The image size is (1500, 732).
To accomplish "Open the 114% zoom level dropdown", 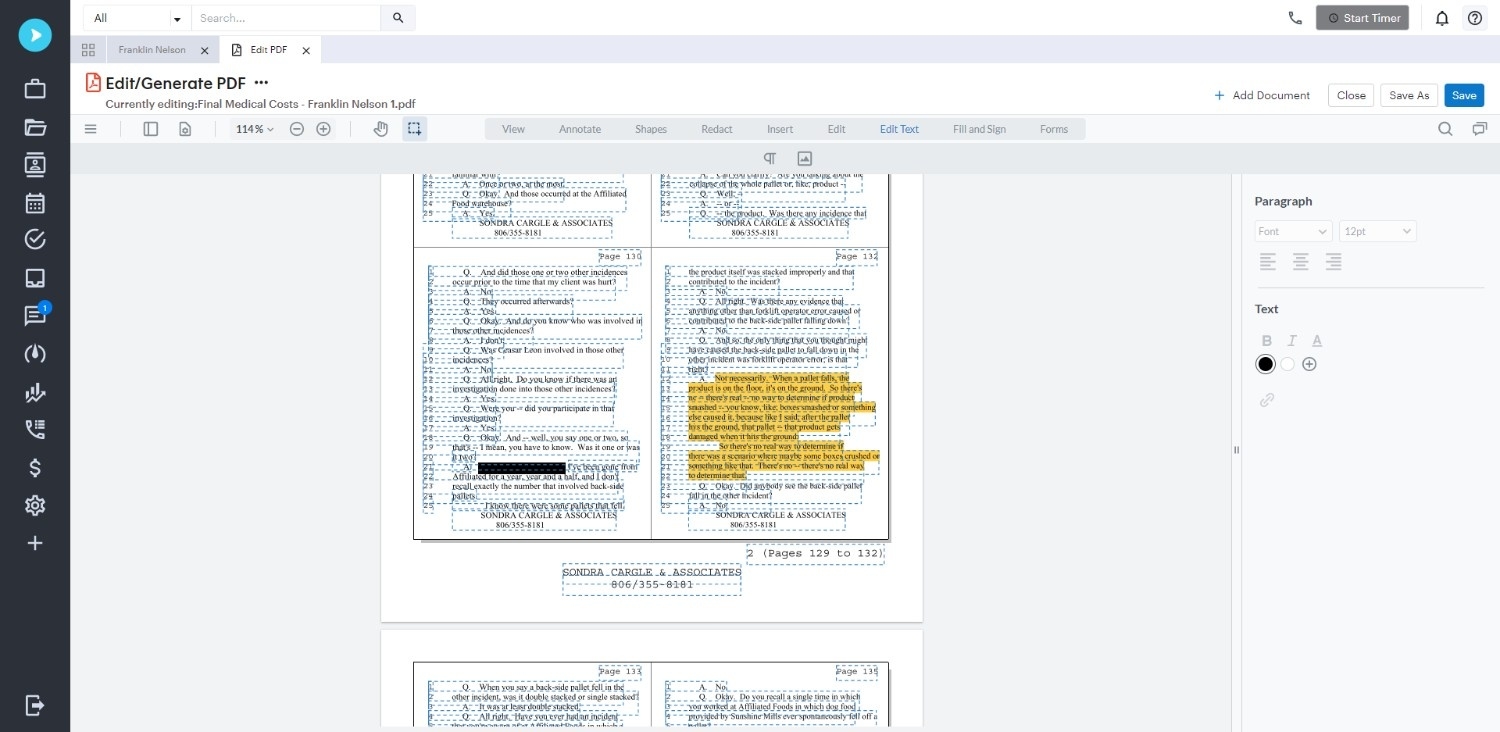I will point(254,129).
